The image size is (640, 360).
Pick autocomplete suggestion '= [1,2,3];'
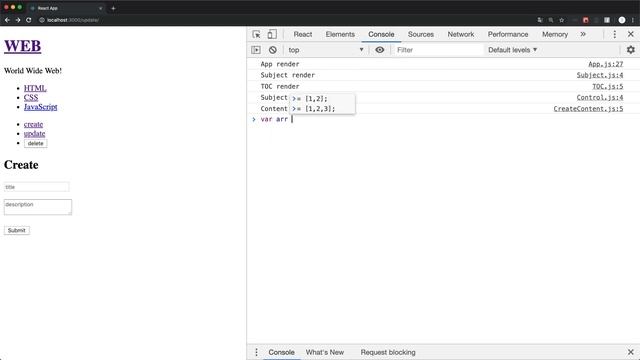click(x=322, y=109)
